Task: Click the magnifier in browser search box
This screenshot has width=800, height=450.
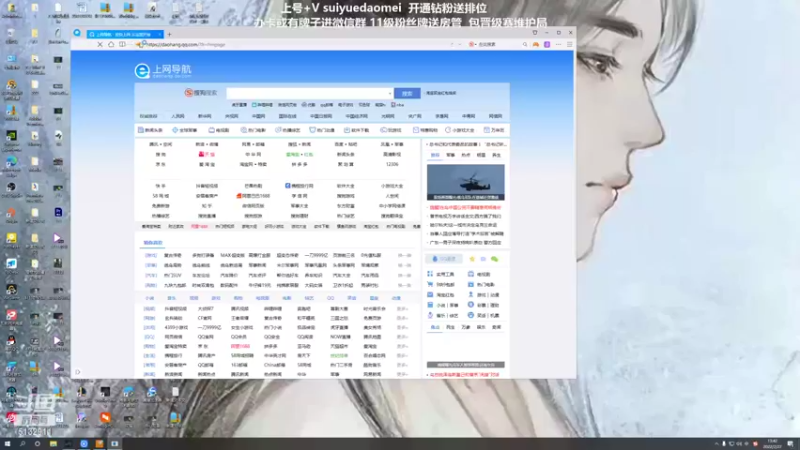Action: pos(524,44)
